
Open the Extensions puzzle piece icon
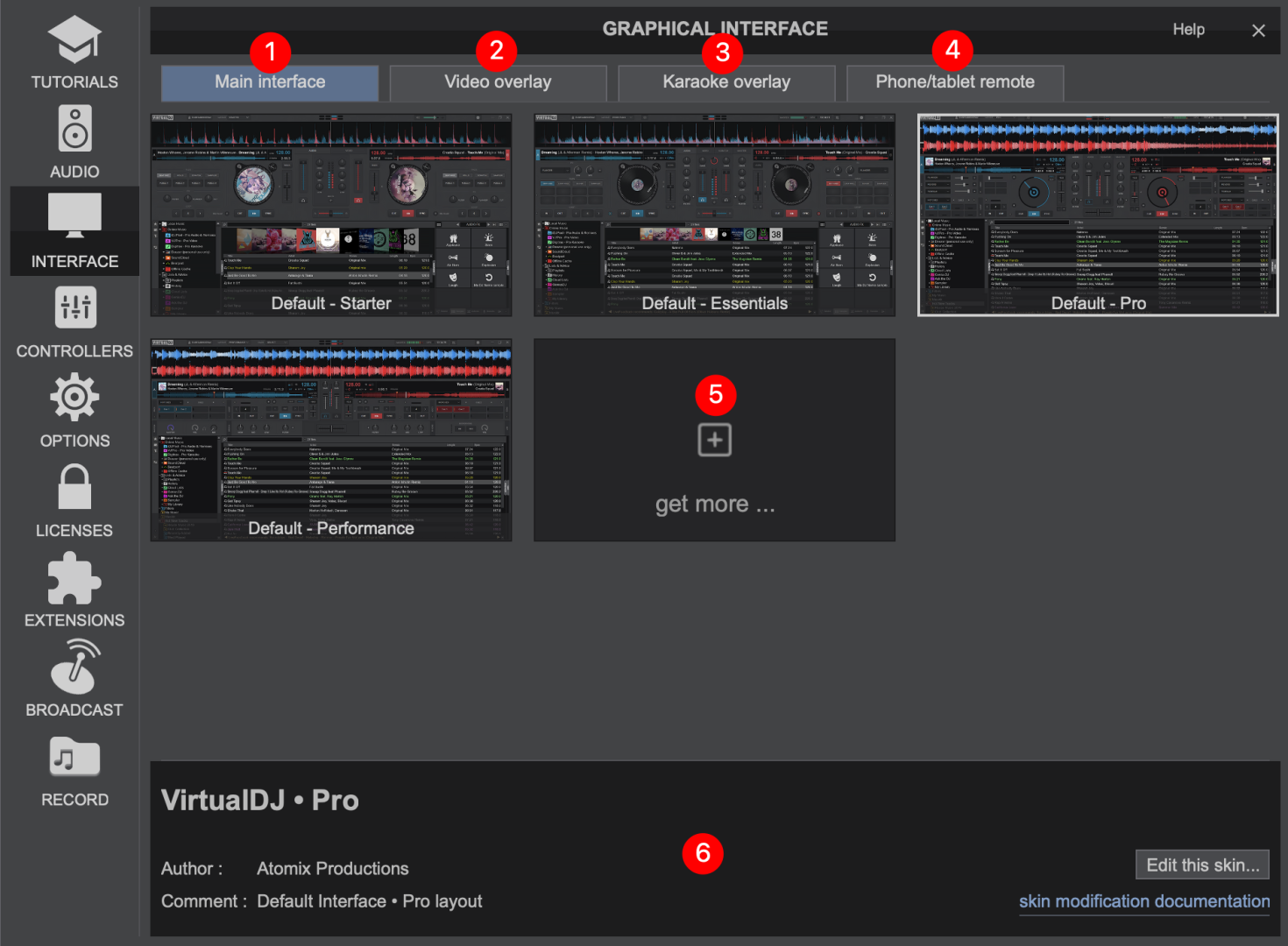coord(74,578)
